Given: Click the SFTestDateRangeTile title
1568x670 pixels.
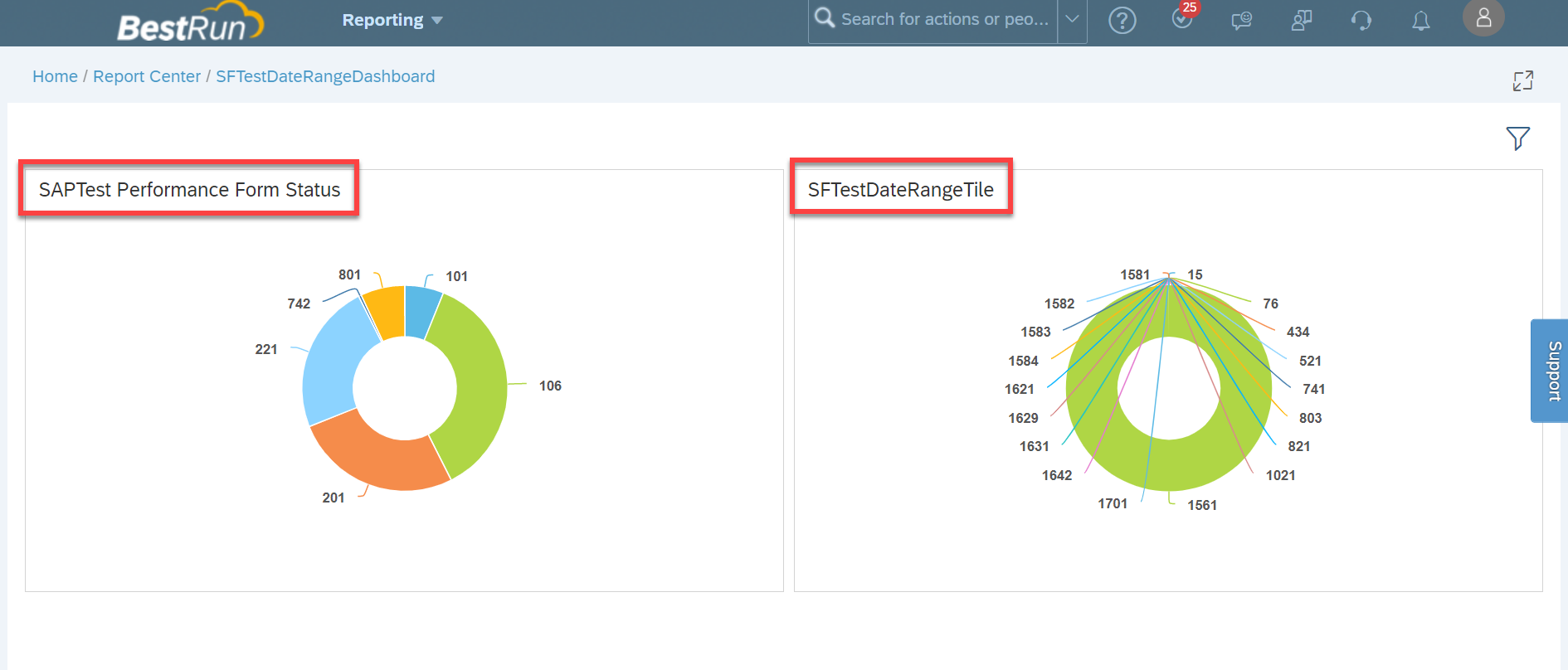Looking at the screenshot, I should point(901,190).
